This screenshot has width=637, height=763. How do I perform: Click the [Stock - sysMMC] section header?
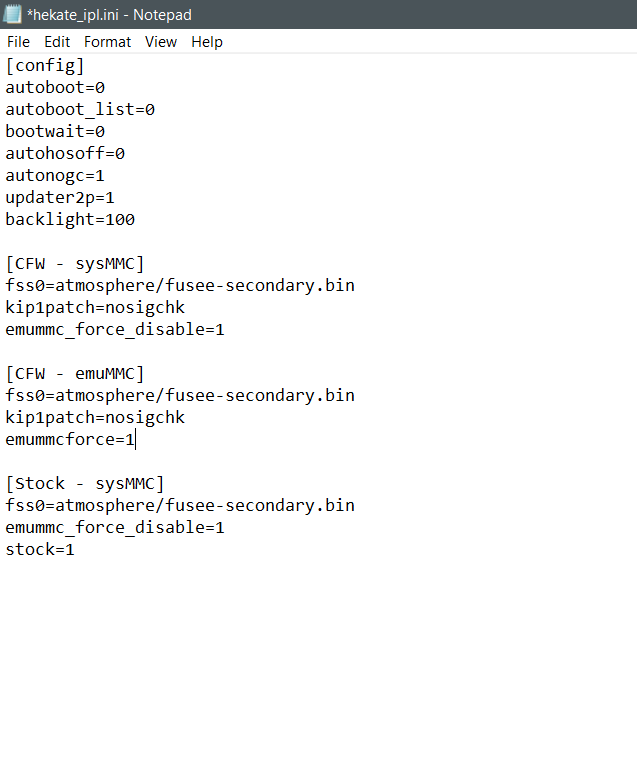coord(85,484)
